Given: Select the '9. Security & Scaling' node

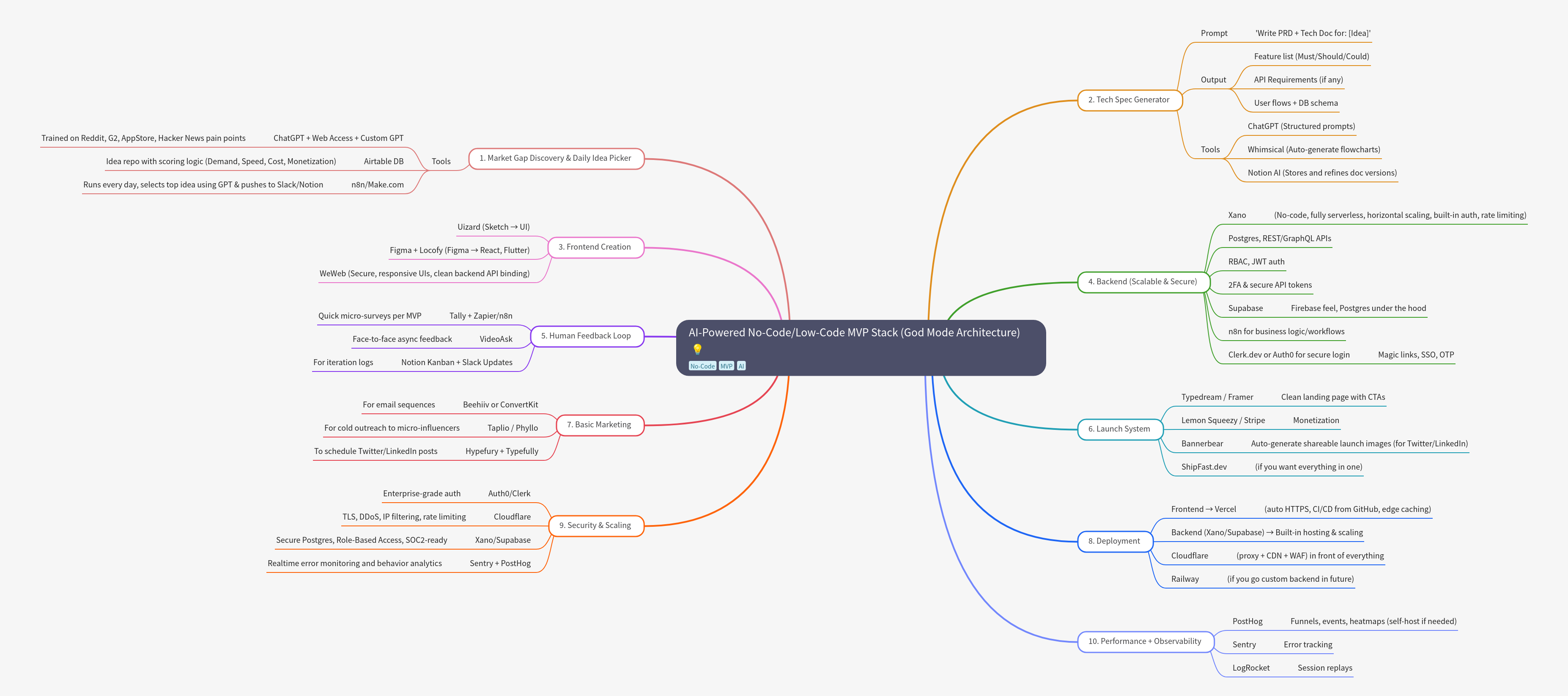Looking at the screenshot, I should [x=596, y=525].
